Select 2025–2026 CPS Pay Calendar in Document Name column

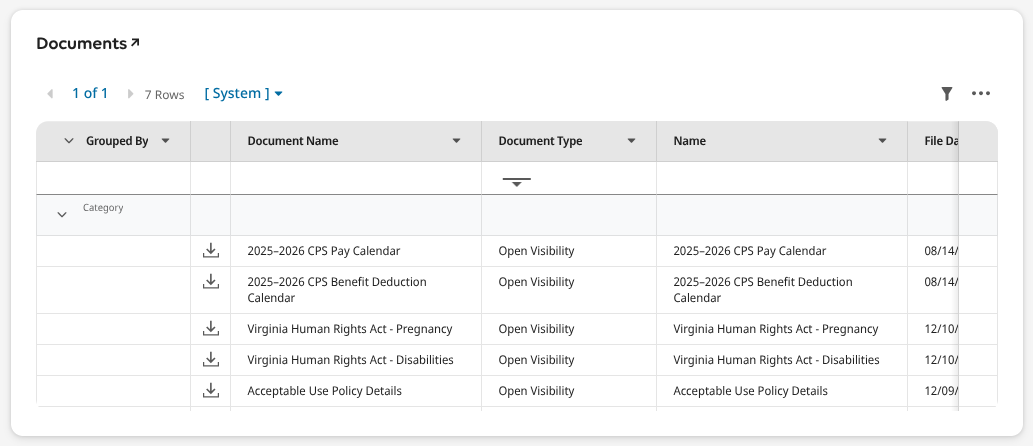[x=323, y=251]
